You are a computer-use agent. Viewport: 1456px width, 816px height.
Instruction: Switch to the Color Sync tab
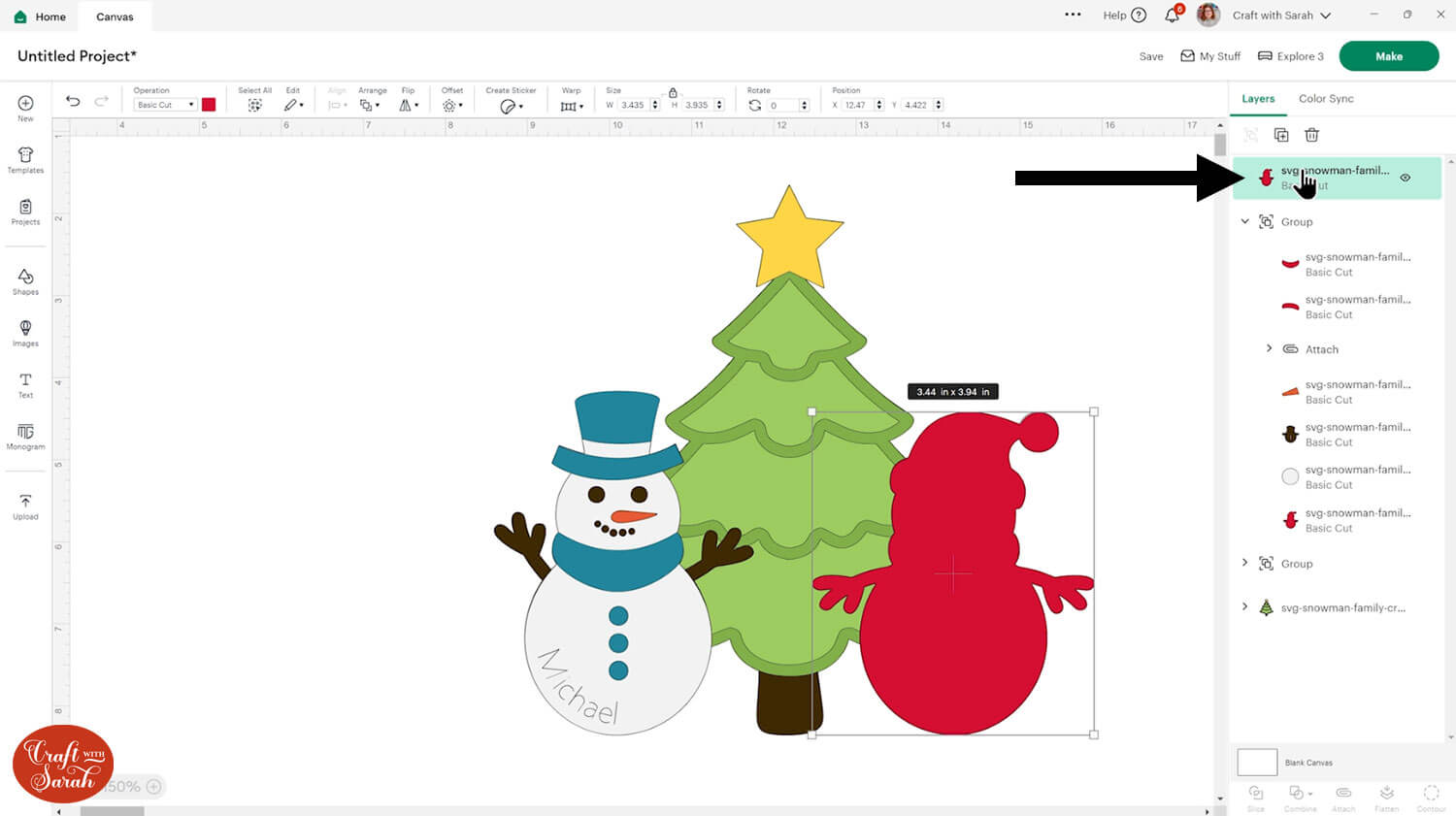[1325, 99]
